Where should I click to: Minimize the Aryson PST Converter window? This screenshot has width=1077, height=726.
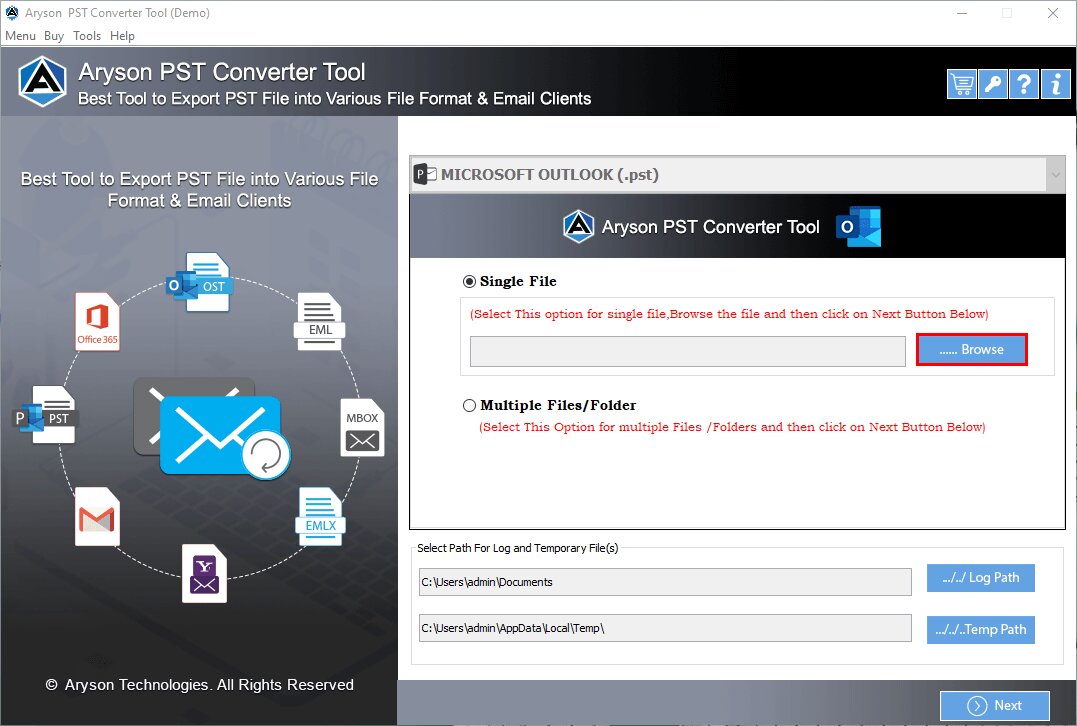[x=962, y=13]
